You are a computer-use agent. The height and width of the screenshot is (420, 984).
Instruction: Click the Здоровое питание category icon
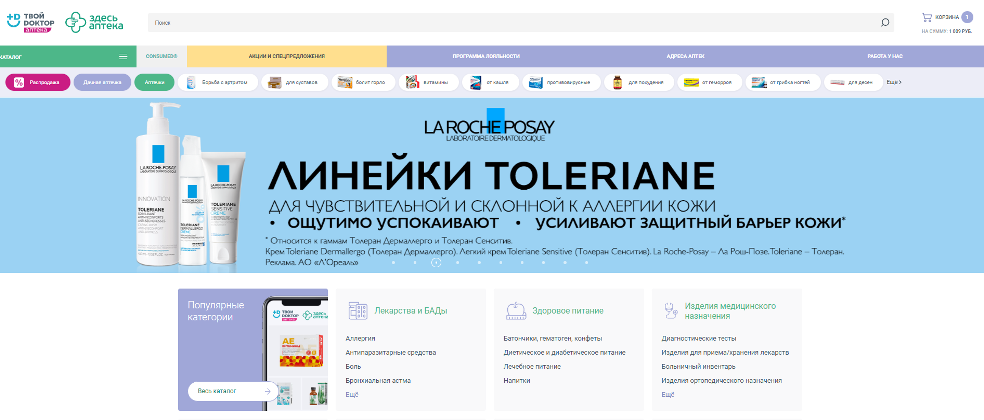coord(516,310)
